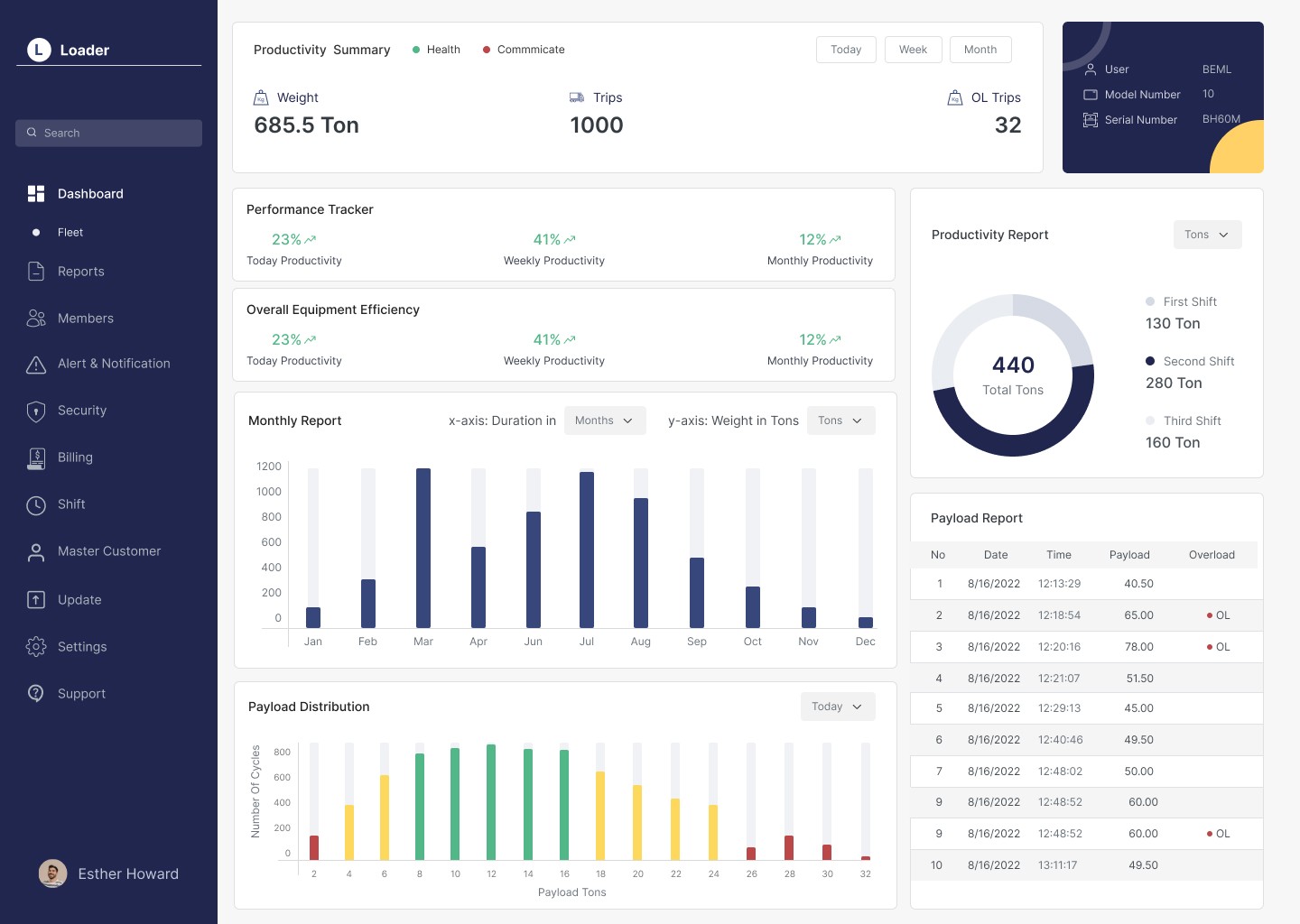Click the Shift clock icon
The width and height of the screenshot is (1300, 924).
point(36,505)
